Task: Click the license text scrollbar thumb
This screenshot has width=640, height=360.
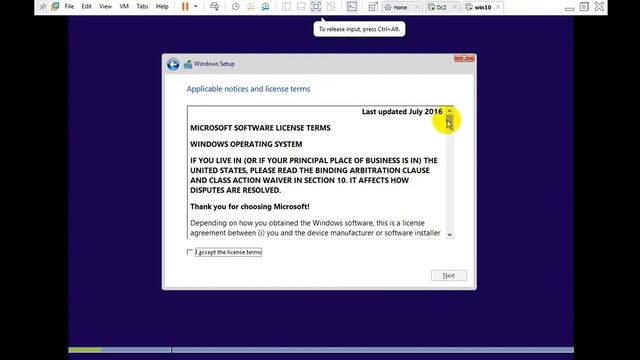Action: coord(449,122)
